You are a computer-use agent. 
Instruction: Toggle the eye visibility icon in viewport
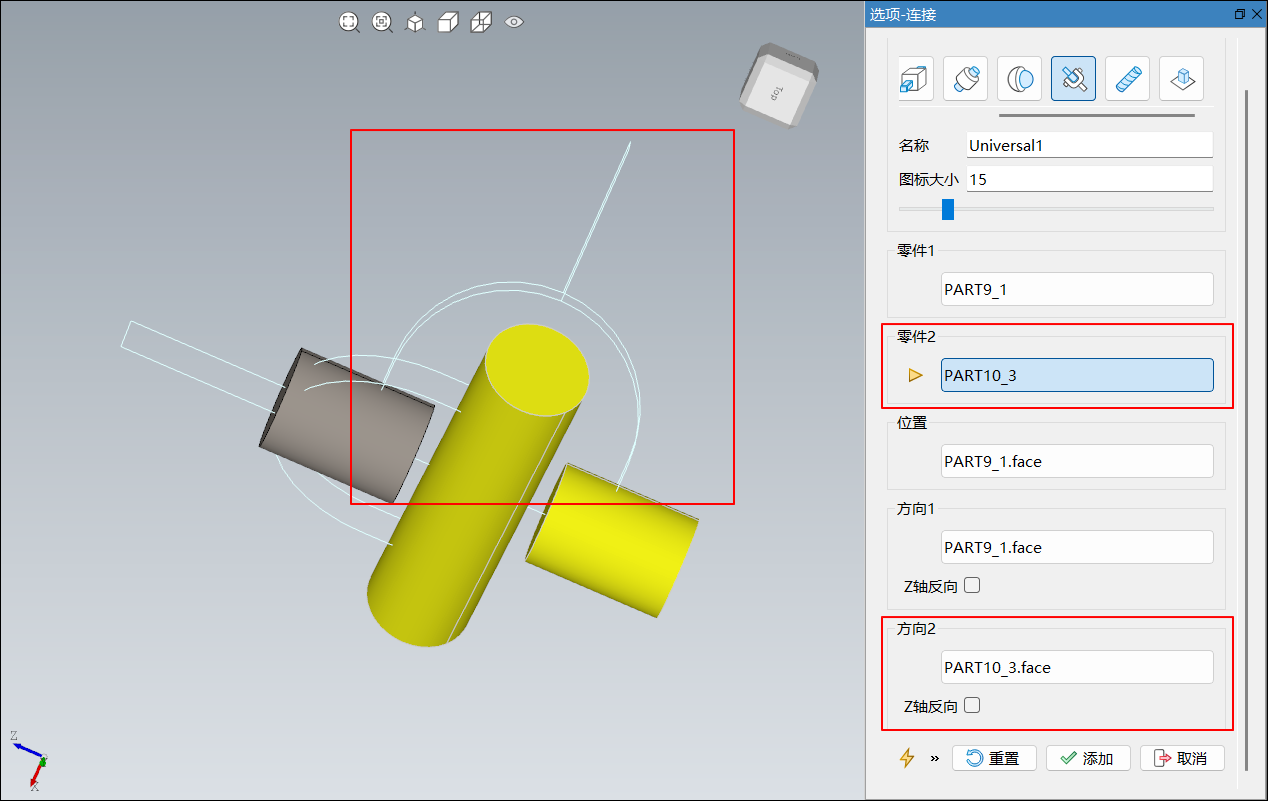514,21
